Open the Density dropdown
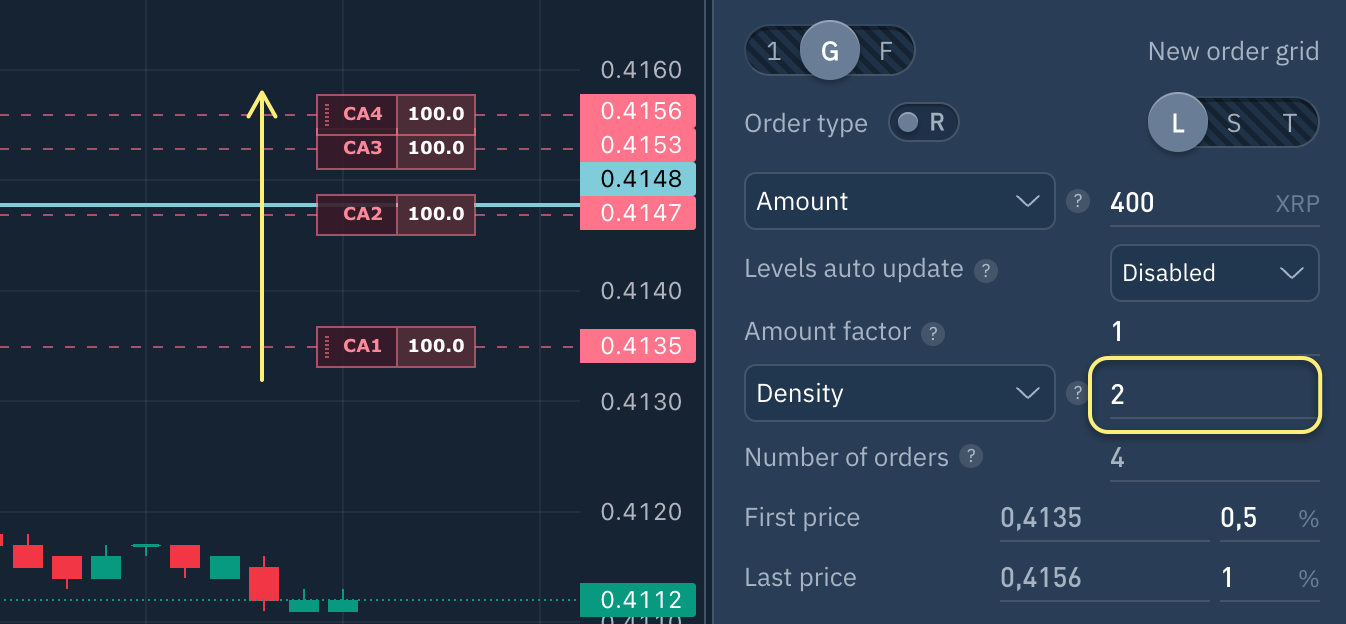This screenshot has height=624, width=1346. click(899, 393)
